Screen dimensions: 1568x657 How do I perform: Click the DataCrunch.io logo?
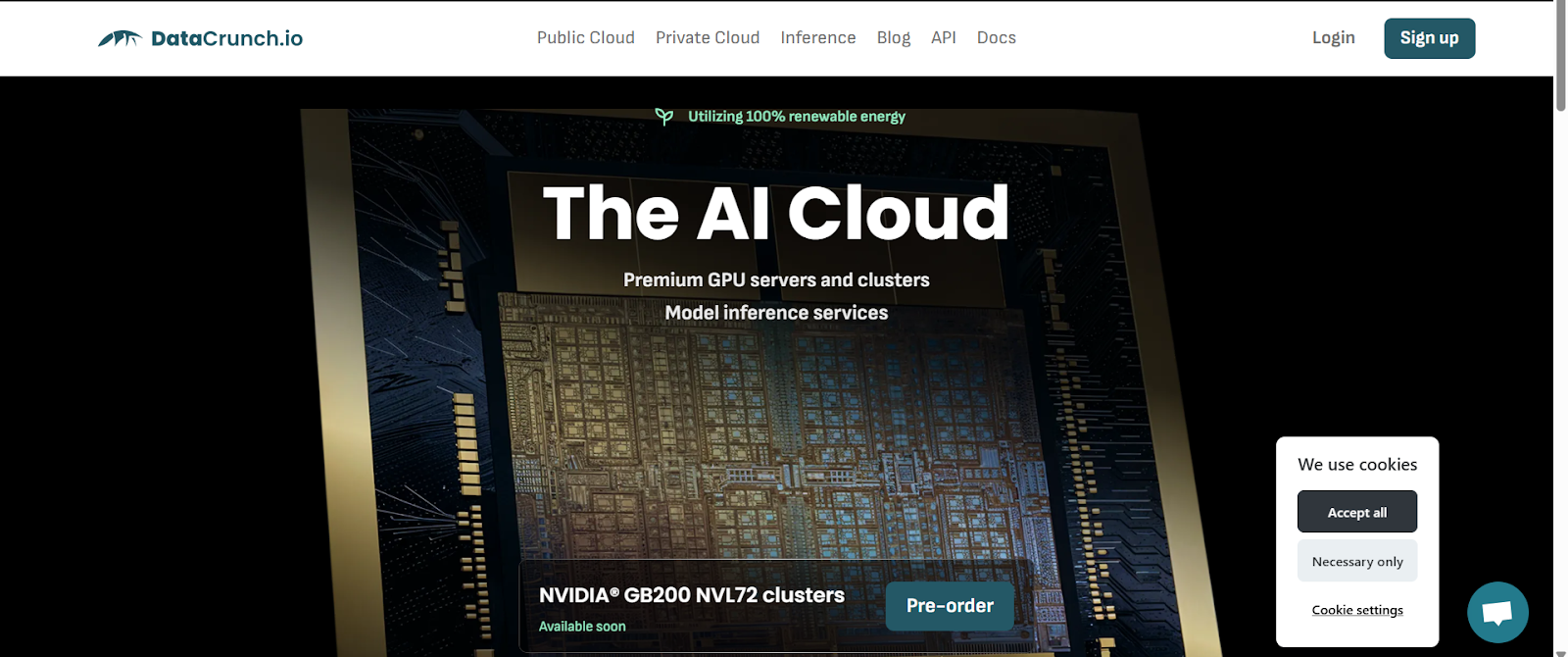[201, 38]
